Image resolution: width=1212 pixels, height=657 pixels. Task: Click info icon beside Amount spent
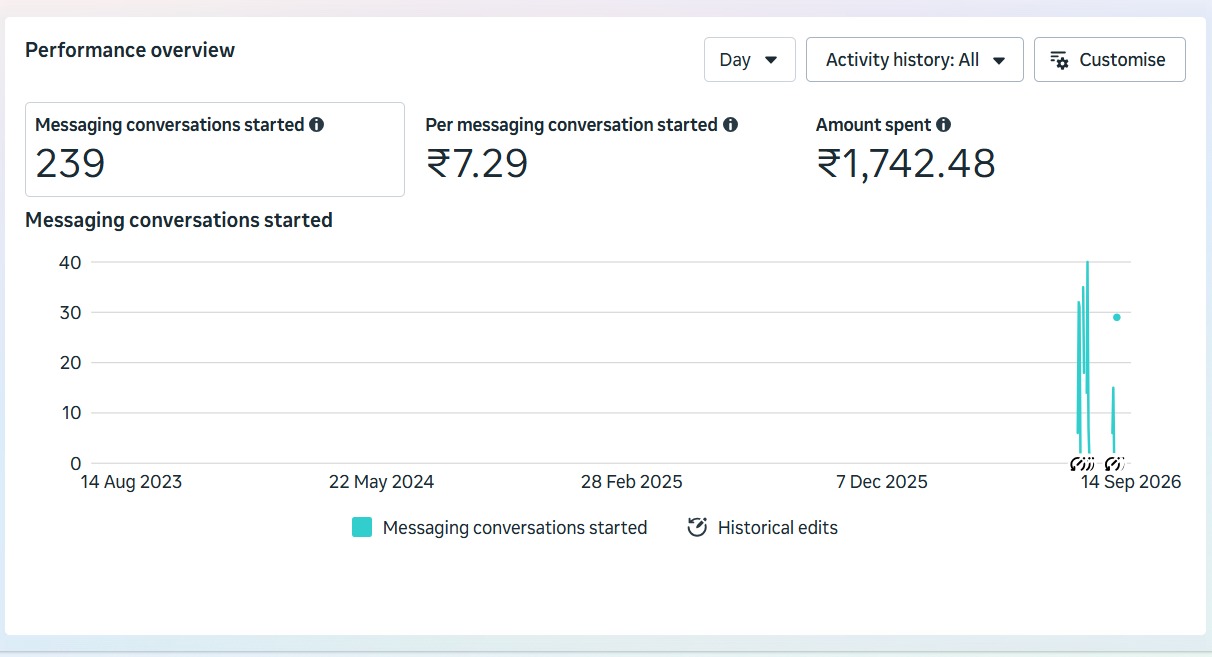coord(943,125)
